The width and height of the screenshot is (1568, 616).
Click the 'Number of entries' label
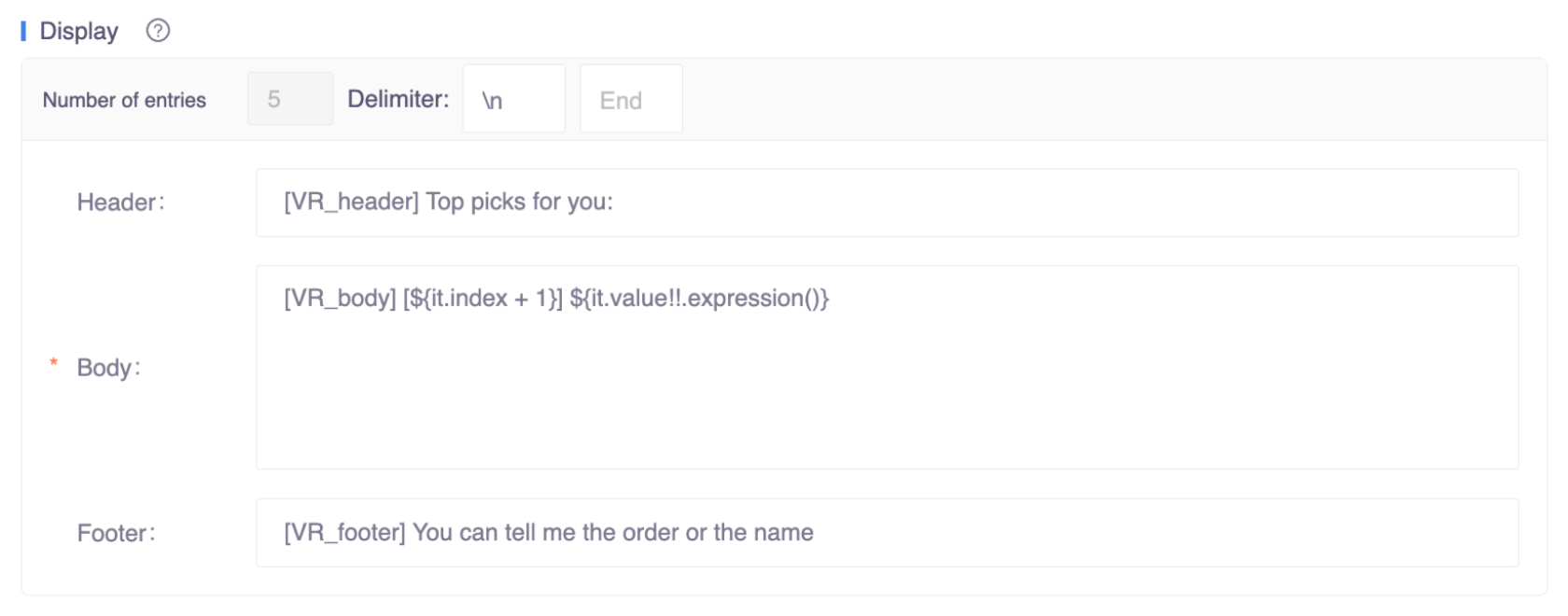click(x=124, y=100)
